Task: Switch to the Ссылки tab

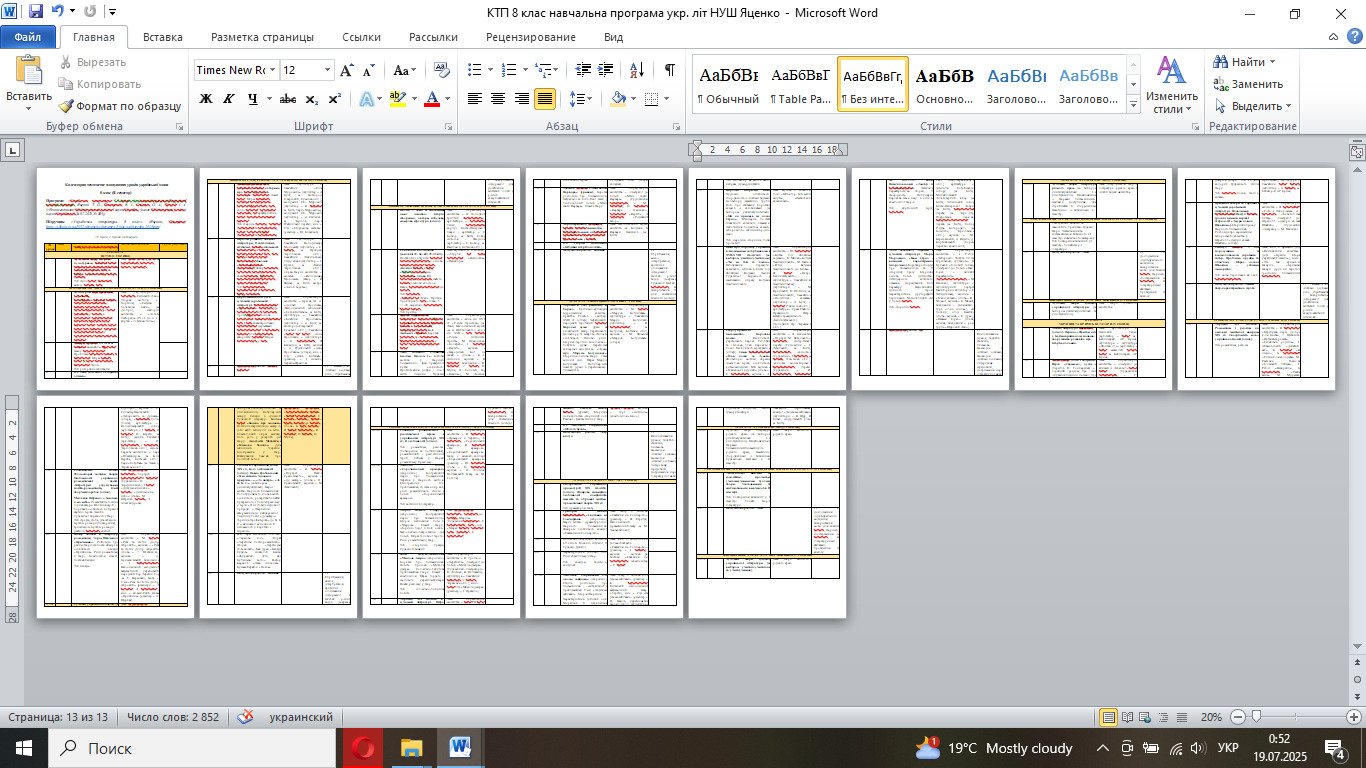Action: [x=362, y=37]
